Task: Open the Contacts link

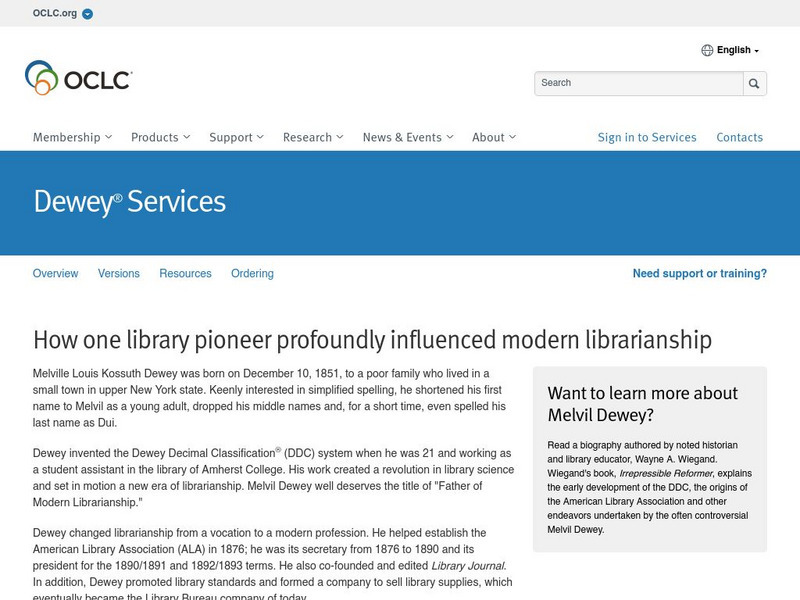Action: [x=739, y=137]
